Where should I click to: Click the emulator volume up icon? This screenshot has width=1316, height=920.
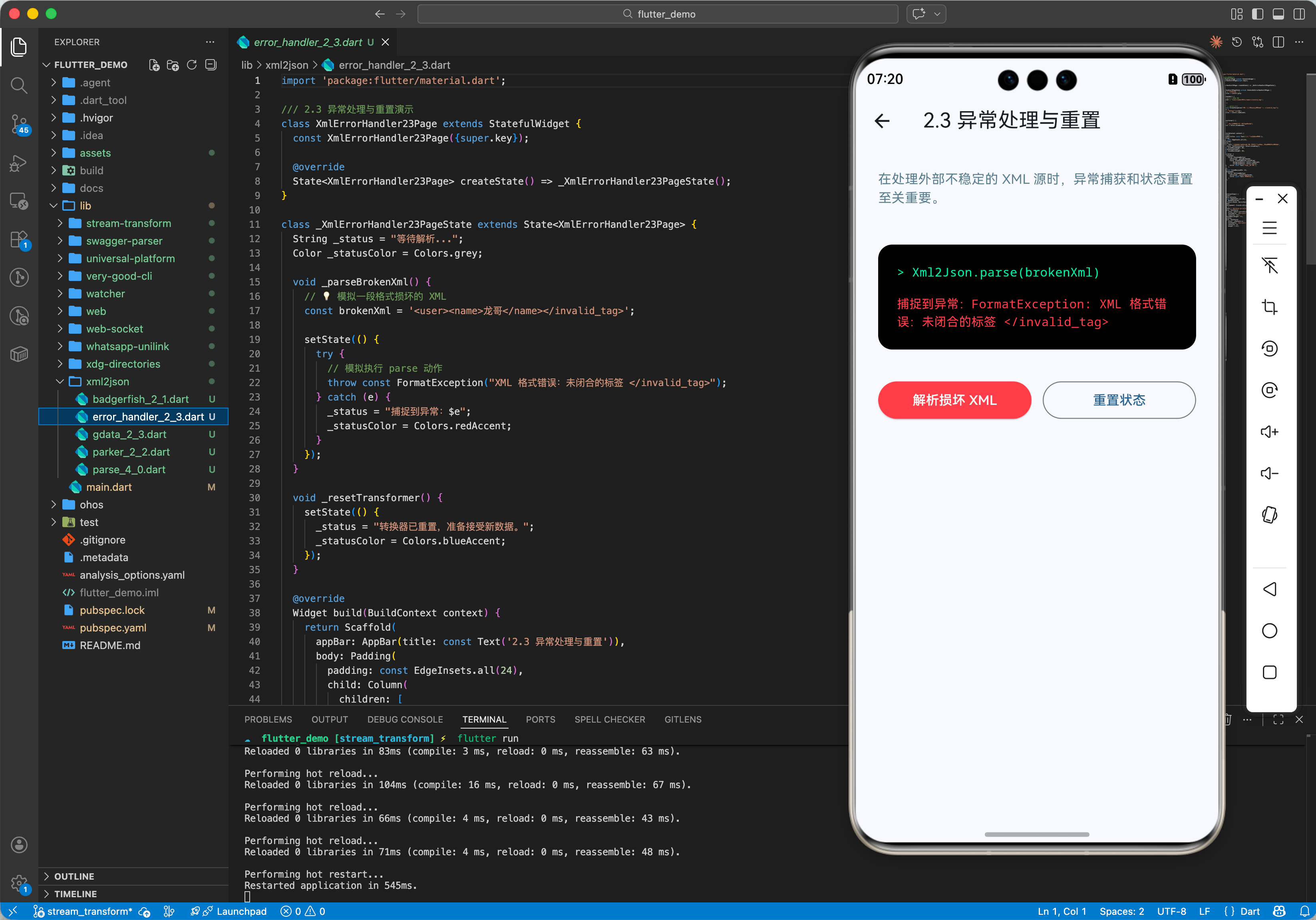pyautogui.click(x=1269, y=432)
